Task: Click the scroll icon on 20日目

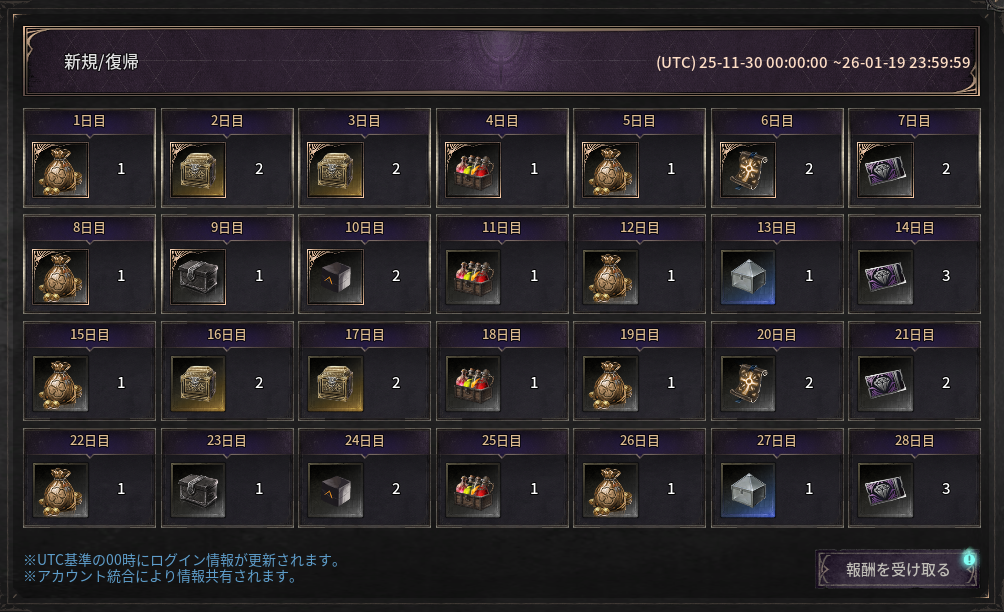Action: point(748,383)
